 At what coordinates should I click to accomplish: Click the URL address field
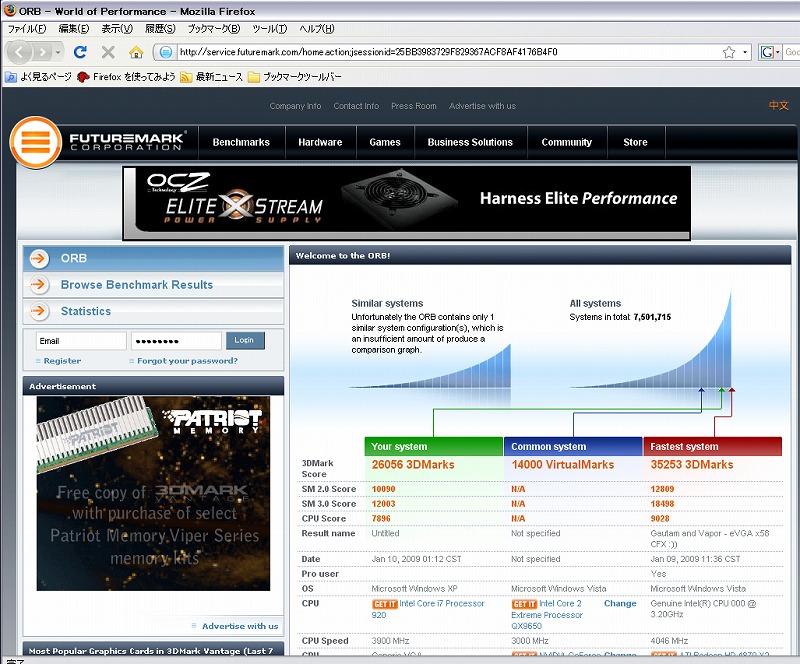pos(448,52)
